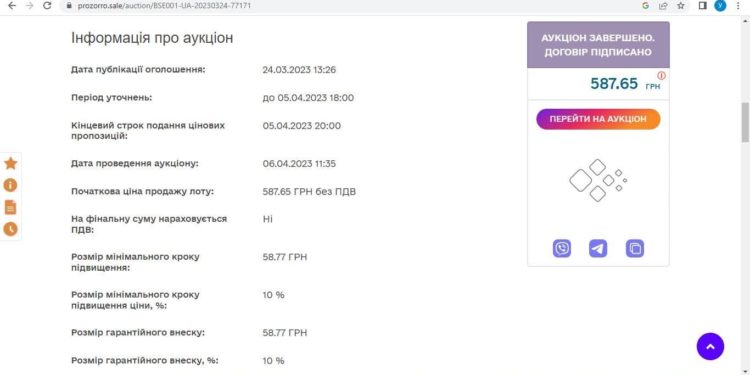Click label Розмір гарантійного внеску:

(x=138, y=332)
